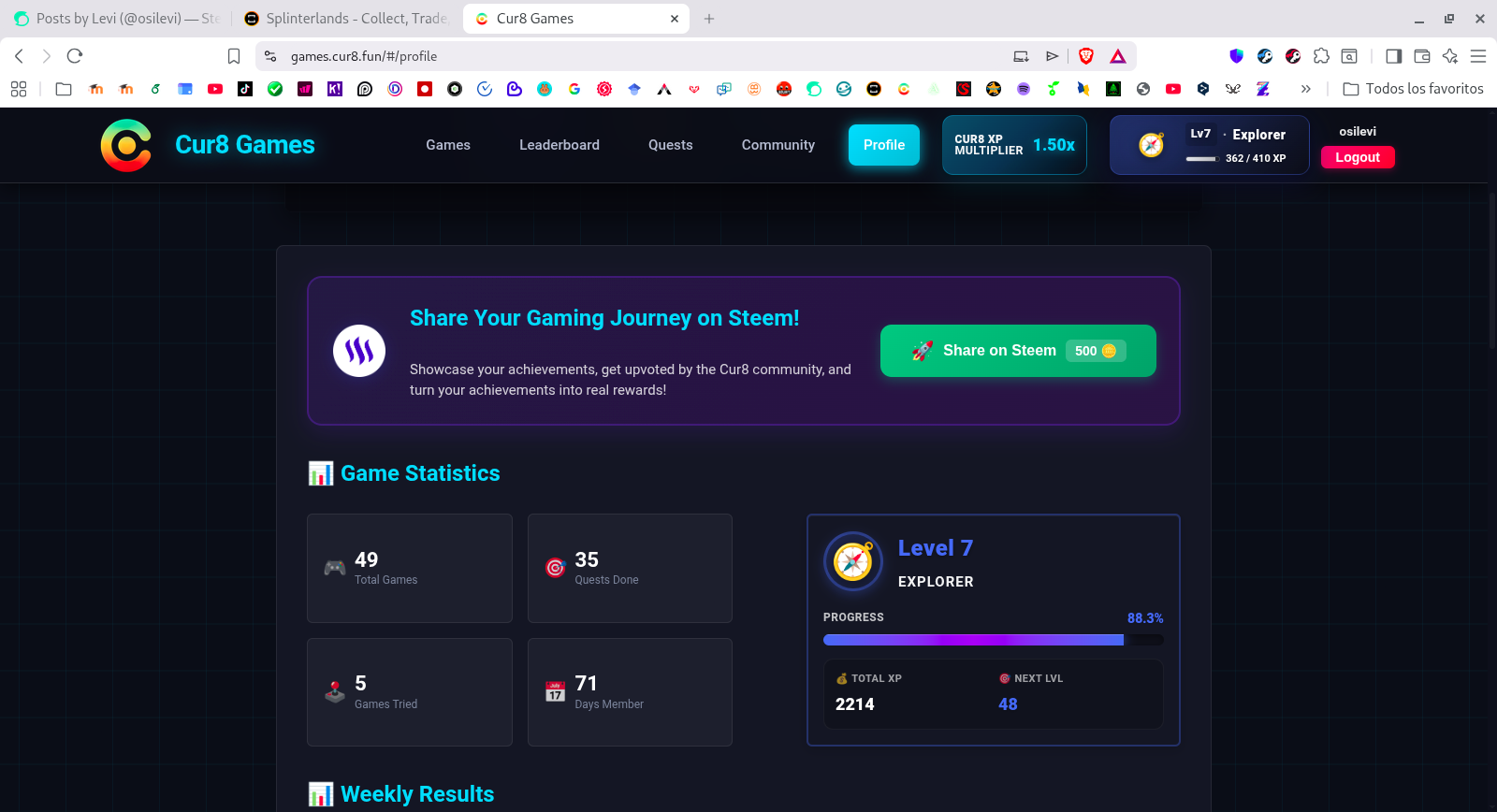1497x812 pixels.
Task: Click the install app icon in address bar
Action: click(x=1021, y=56)
